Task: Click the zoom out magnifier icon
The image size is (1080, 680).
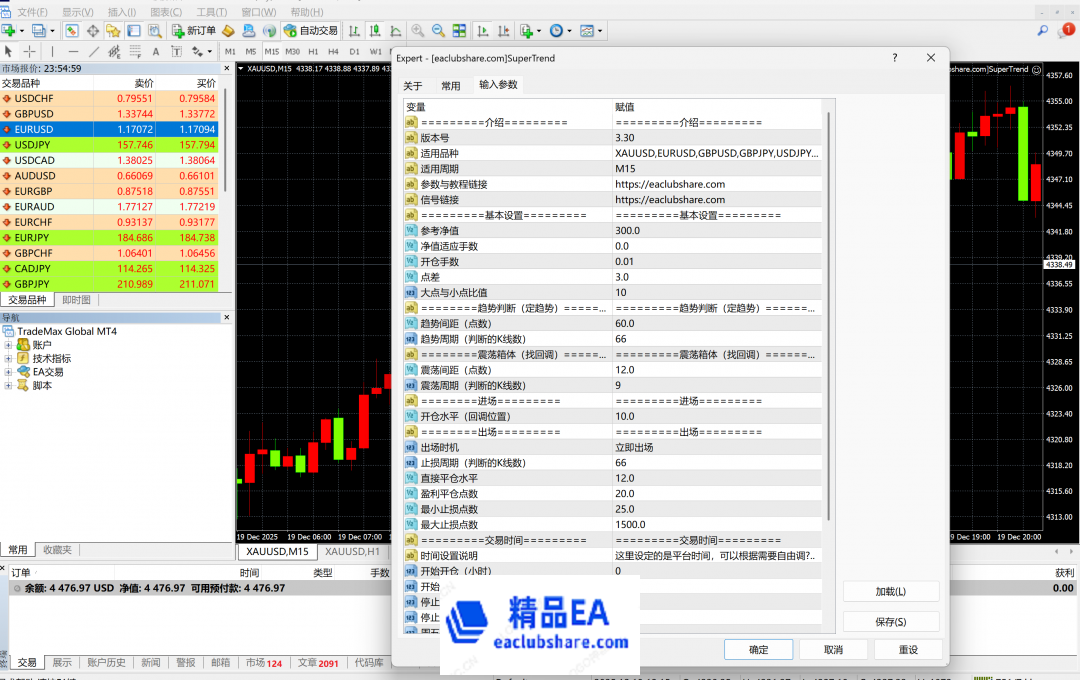Action: pos(438,31)
